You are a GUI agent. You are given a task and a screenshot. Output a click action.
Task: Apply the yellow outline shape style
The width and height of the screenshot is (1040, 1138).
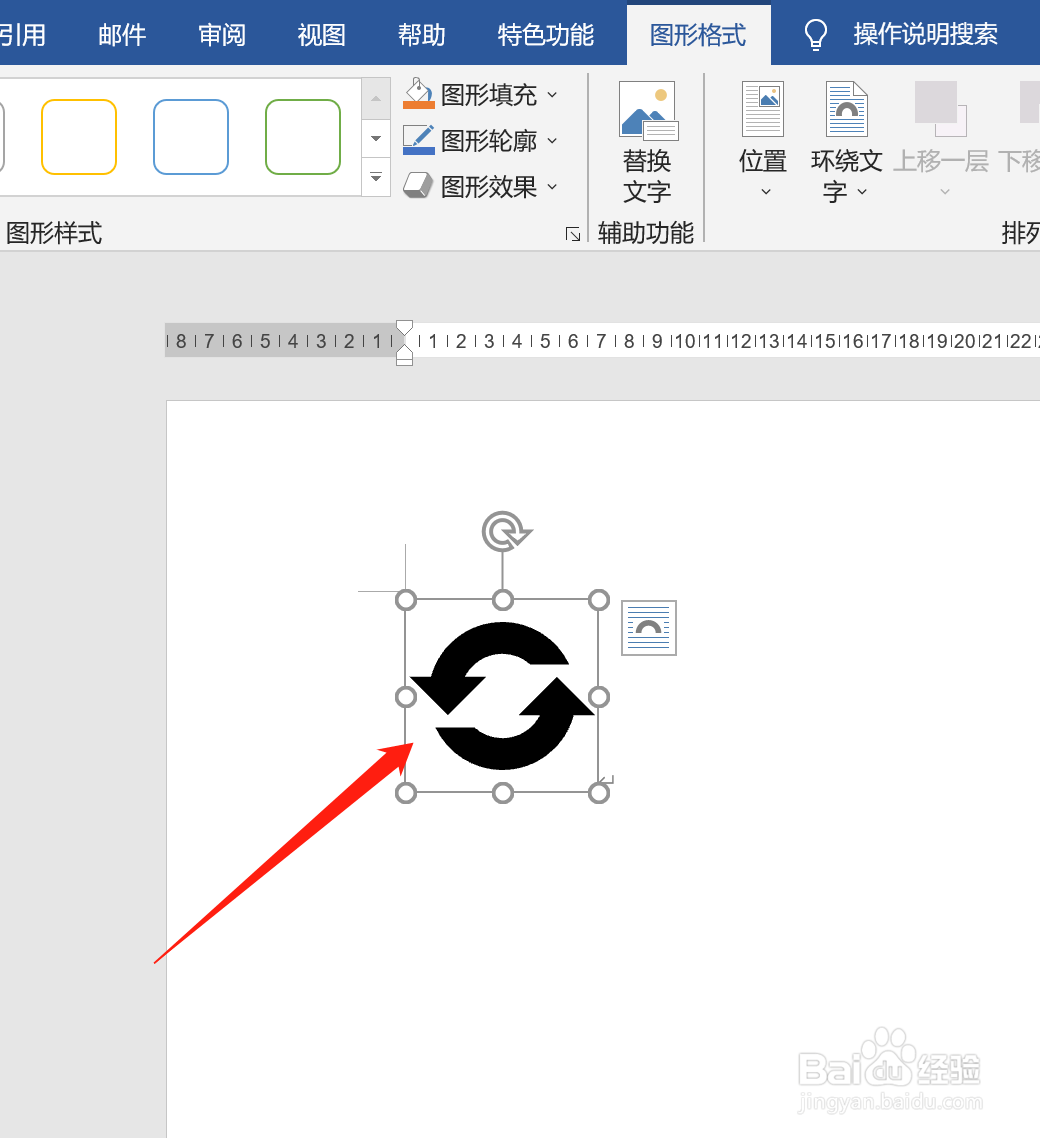click(79, 137)
